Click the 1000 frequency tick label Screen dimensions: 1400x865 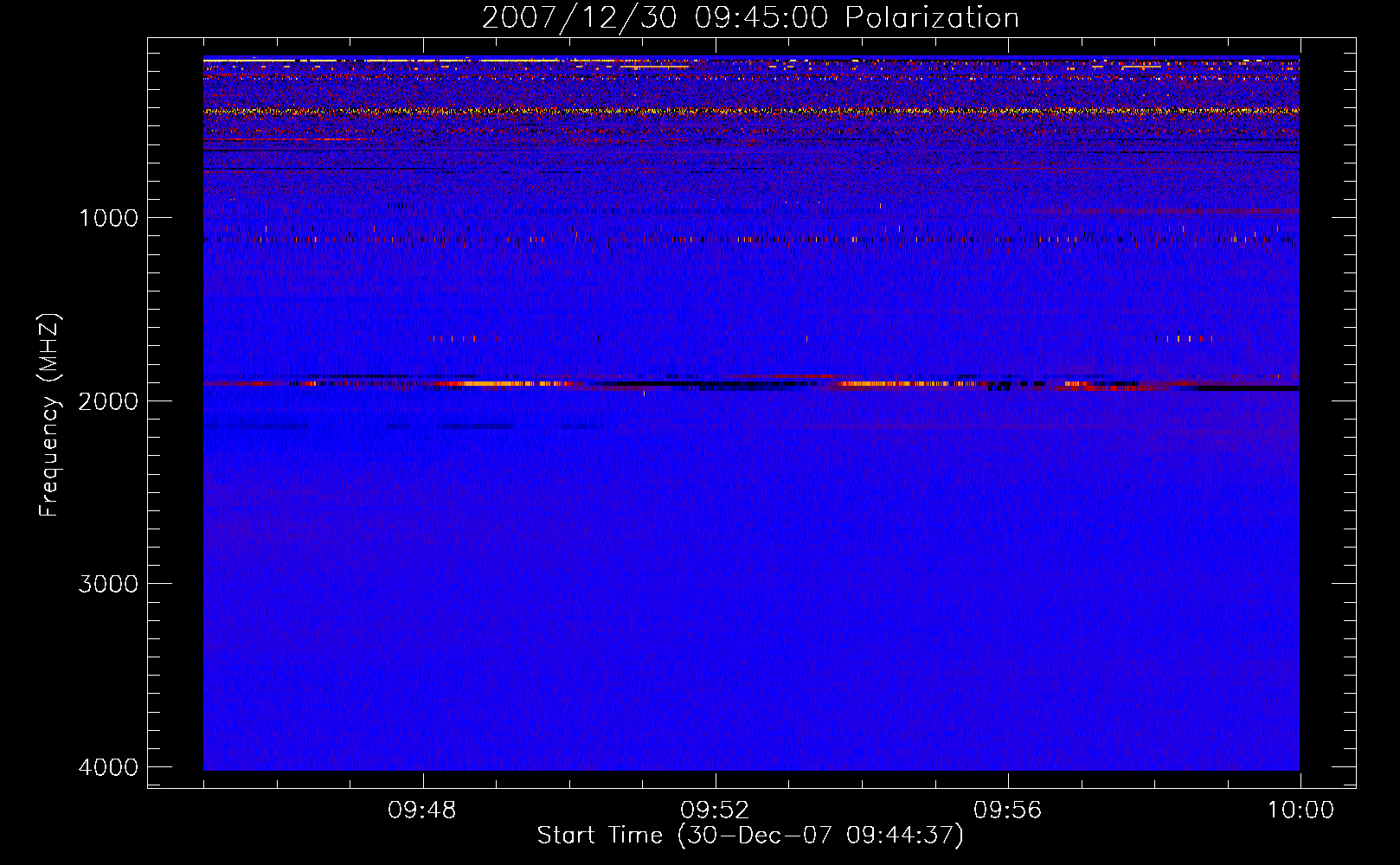pyautogui.click(x=108, y=218)
